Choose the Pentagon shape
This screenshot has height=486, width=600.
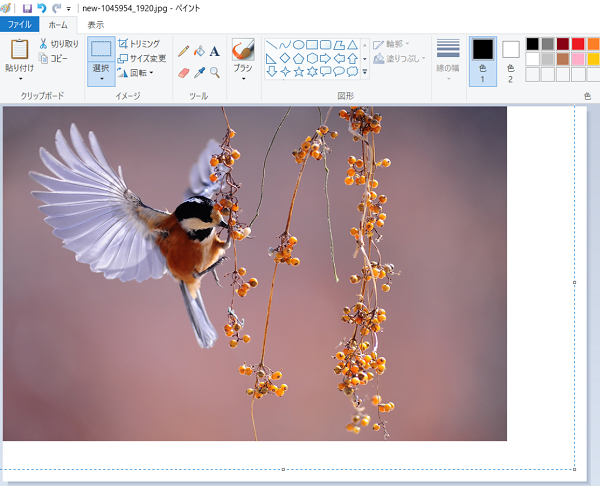click(298, 59)
